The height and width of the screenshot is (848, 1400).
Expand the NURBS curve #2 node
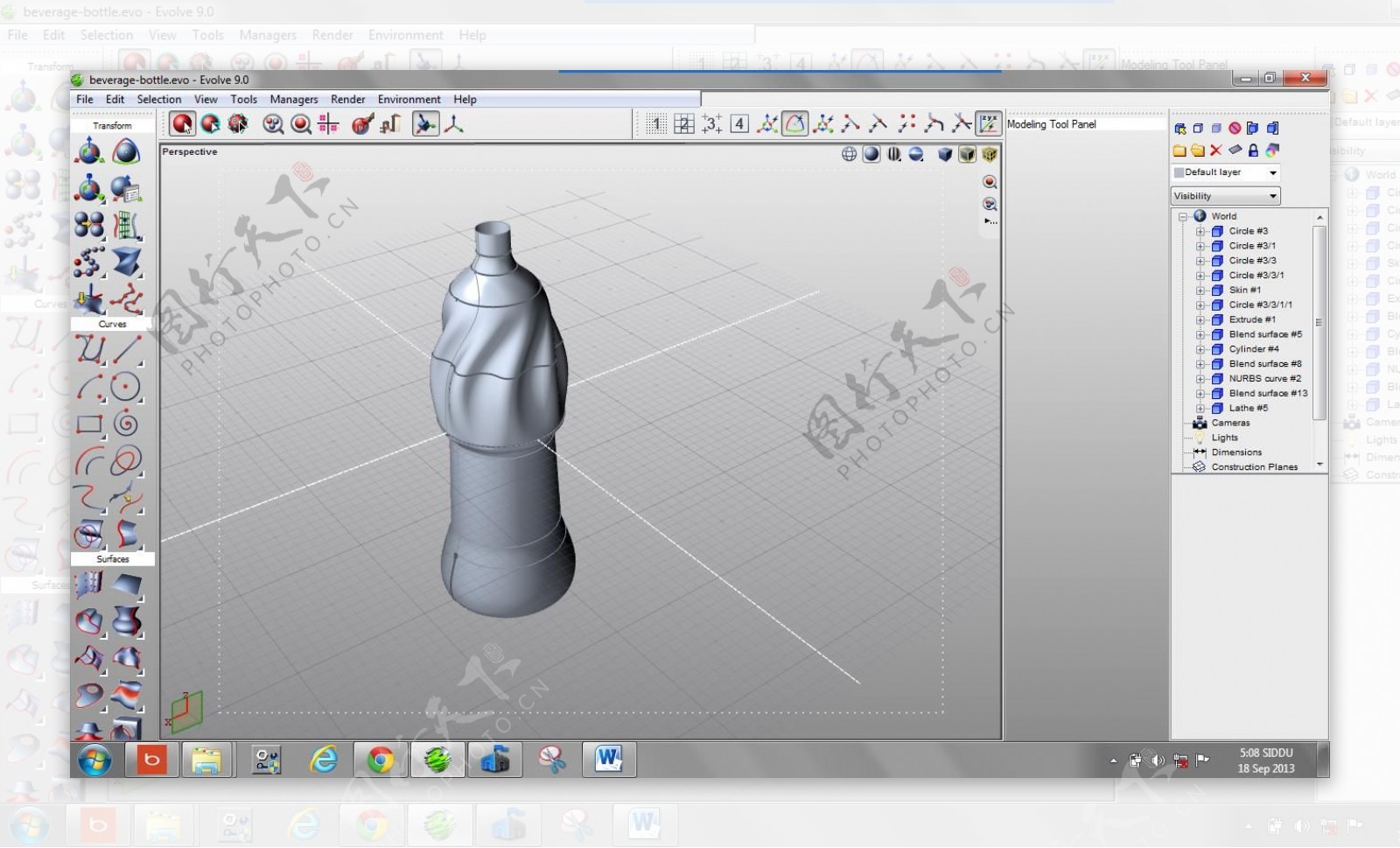(x=1200, y=379)
